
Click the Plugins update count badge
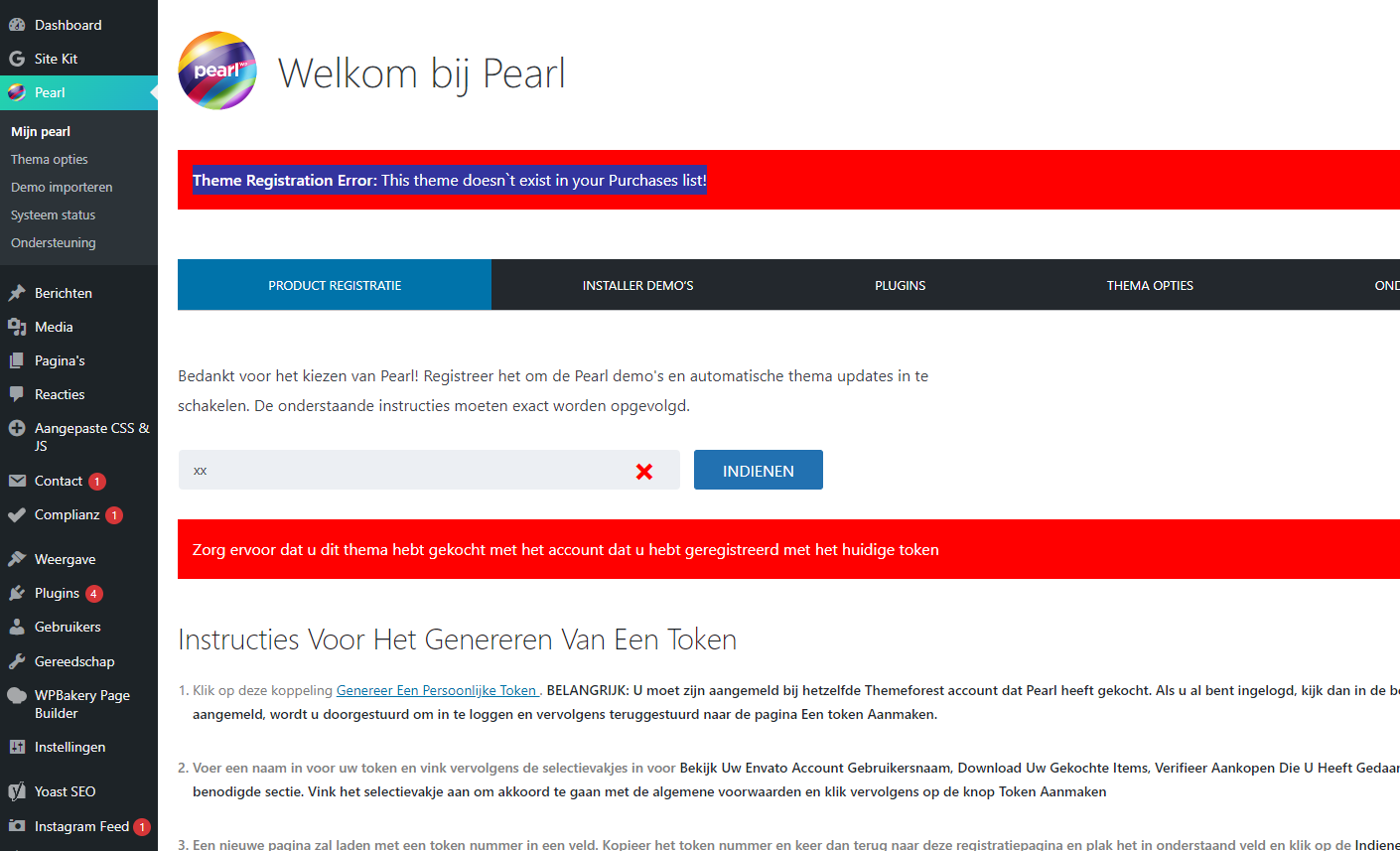coord(94,594)
